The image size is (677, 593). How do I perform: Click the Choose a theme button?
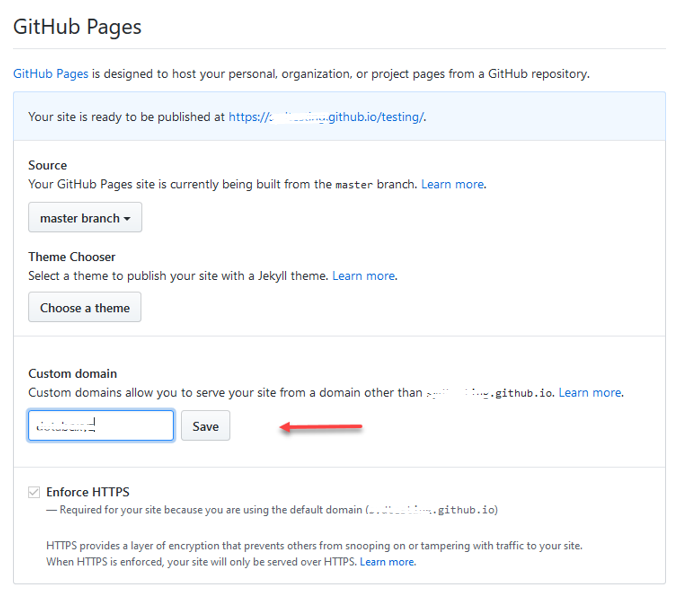pyautogui.click(x=85, y=308)
